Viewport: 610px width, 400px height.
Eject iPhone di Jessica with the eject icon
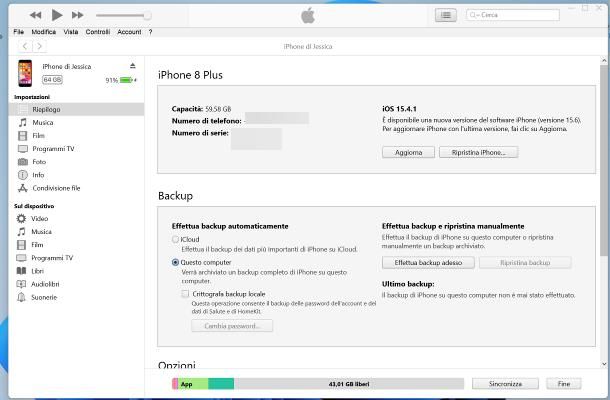point(133,66)
